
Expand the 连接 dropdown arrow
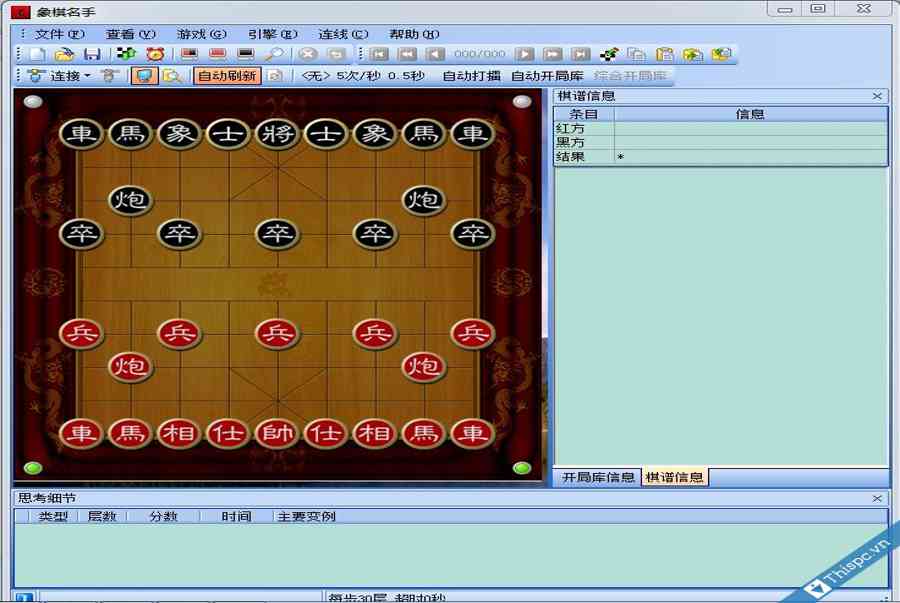87,76
